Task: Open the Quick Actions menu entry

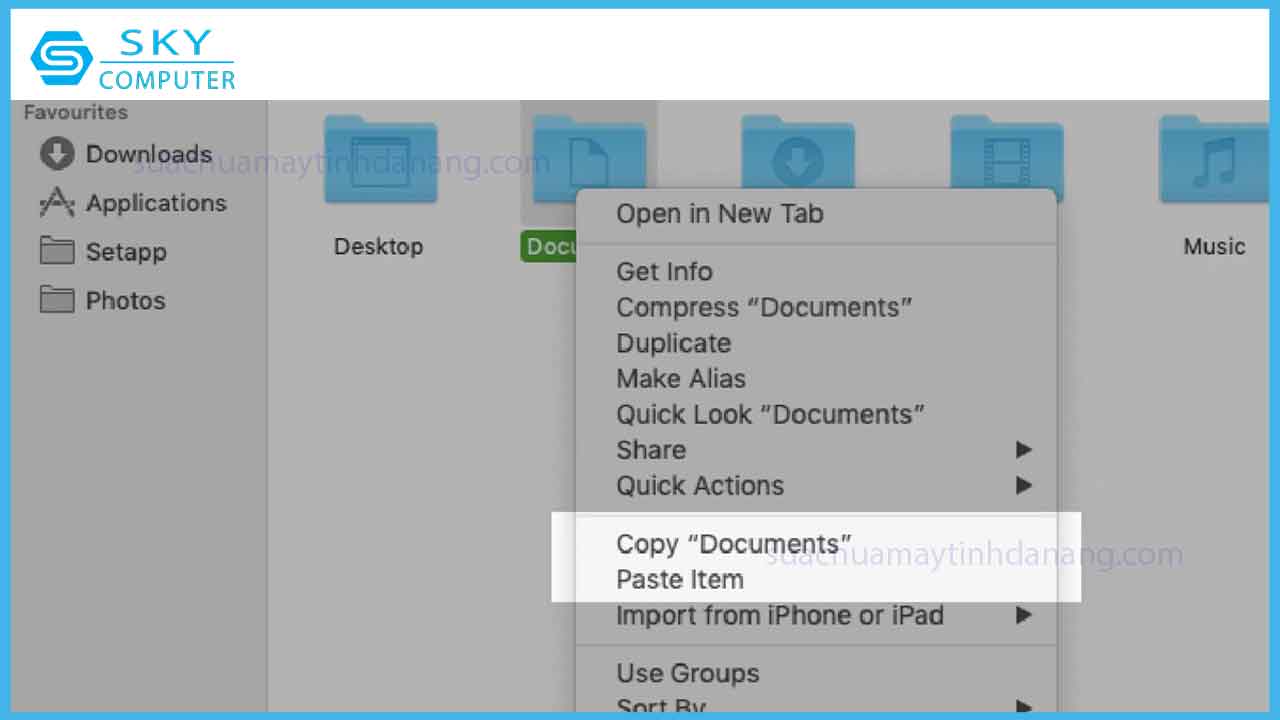Action: pyautogui.click(x=816, y=486)
